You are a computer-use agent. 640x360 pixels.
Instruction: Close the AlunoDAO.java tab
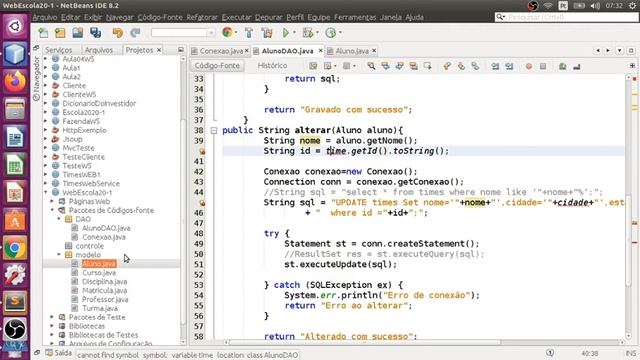[x=320, y=51]
